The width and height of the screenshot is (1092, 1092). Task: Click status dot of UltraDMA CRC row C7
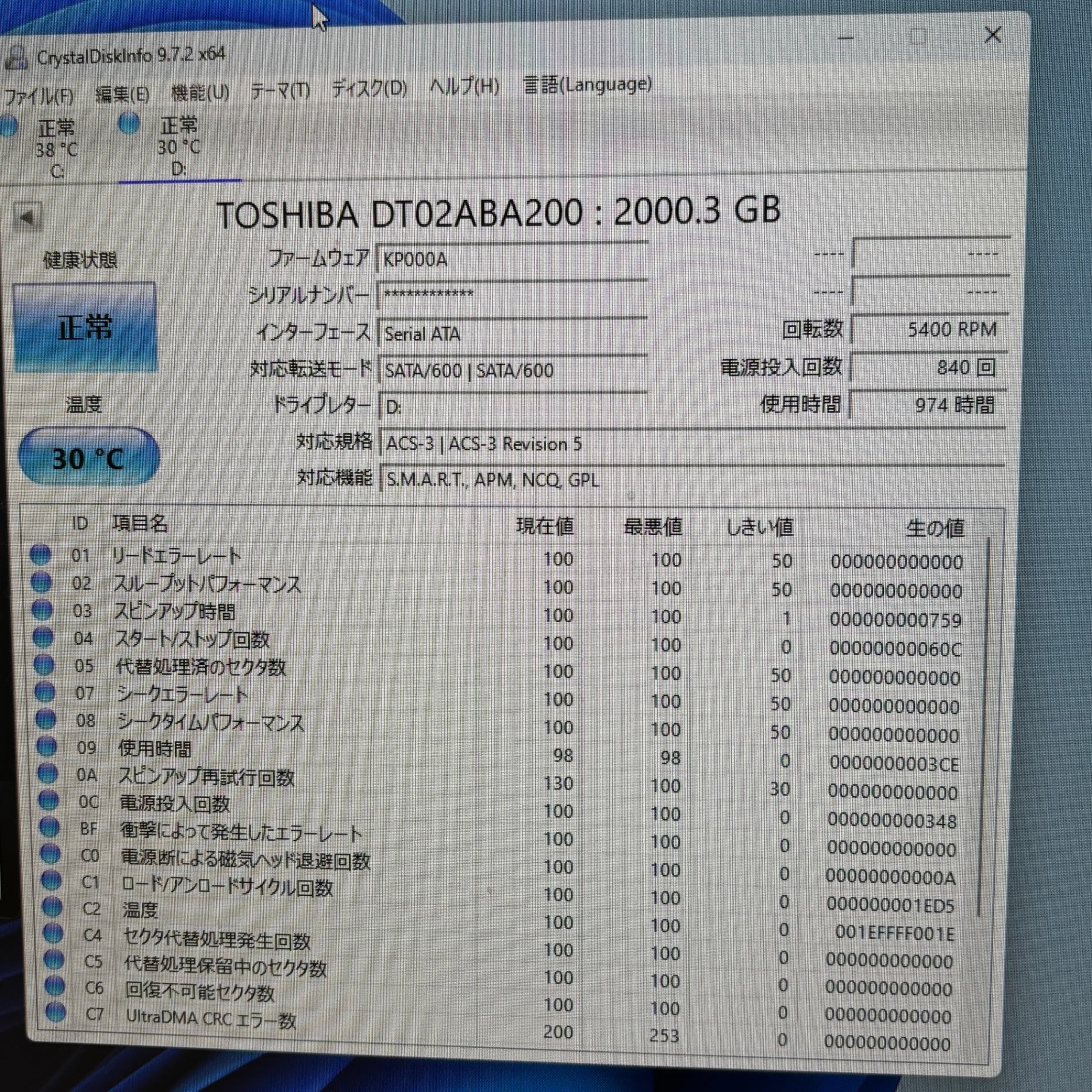56,1012
